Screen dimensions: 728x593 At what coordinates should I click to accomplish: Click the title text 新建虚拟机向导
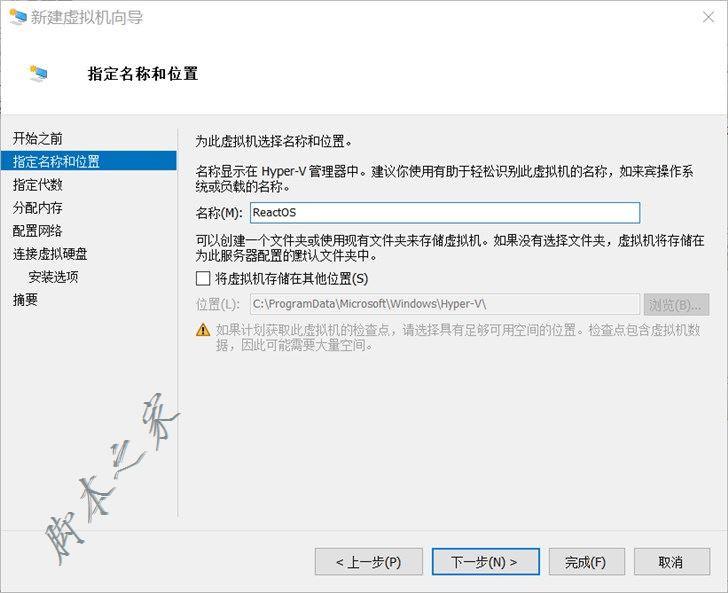[87, 17]
